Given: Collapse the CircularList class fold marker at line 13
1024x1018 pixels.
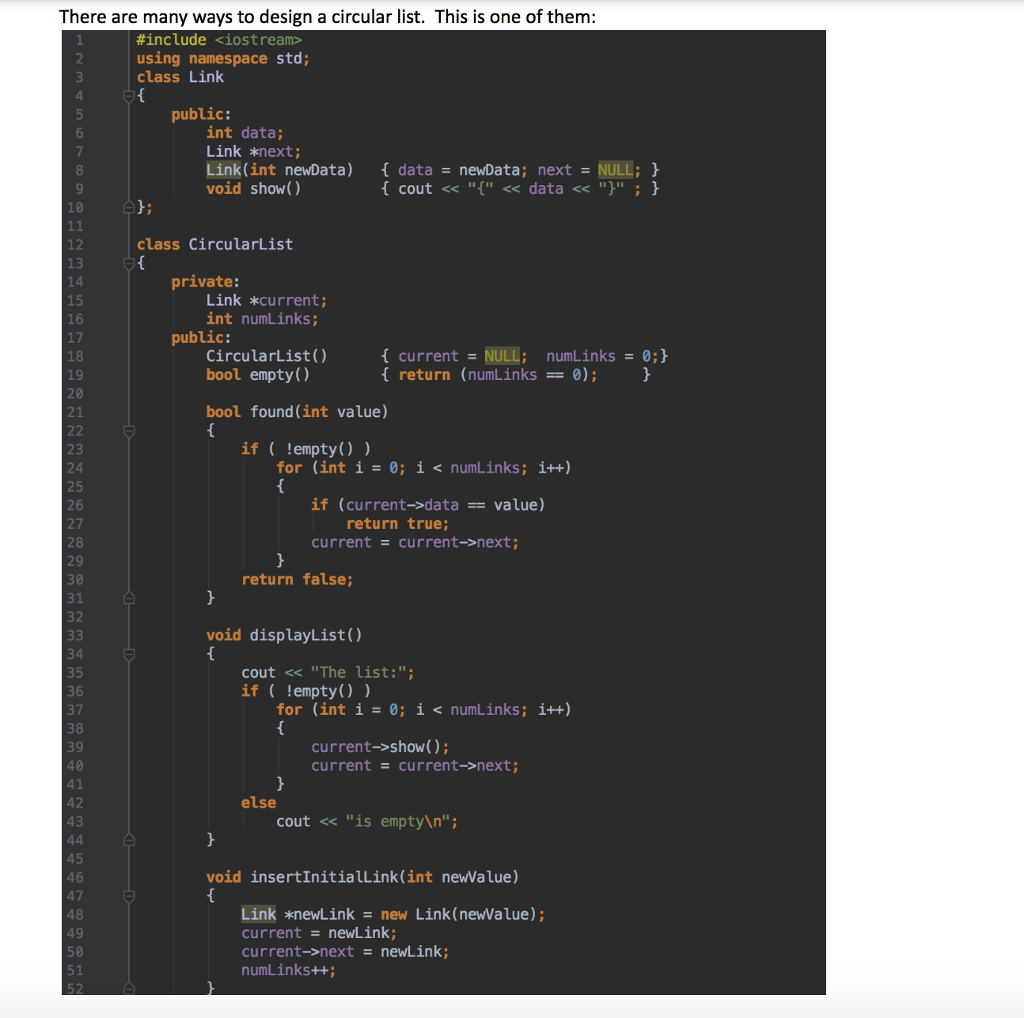Looking at the screenshot, I should pyautogui.click(x=129, y=263).
